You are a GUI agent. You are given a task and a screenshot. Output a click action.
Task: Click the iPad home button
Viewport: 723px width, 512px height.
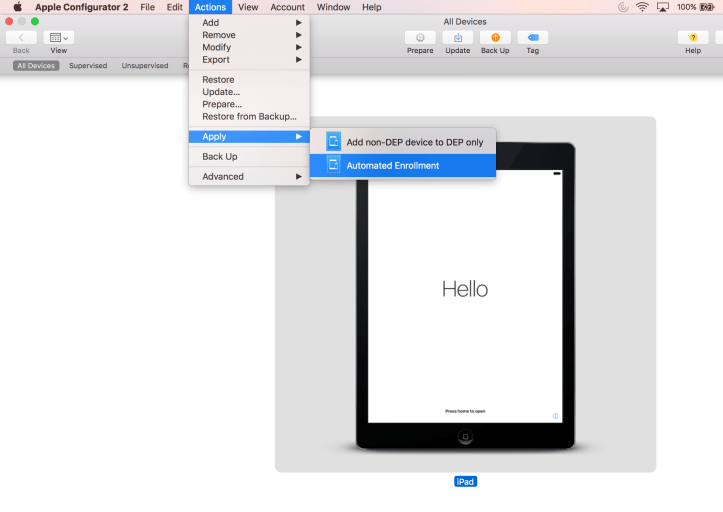(x=465, y=436)
